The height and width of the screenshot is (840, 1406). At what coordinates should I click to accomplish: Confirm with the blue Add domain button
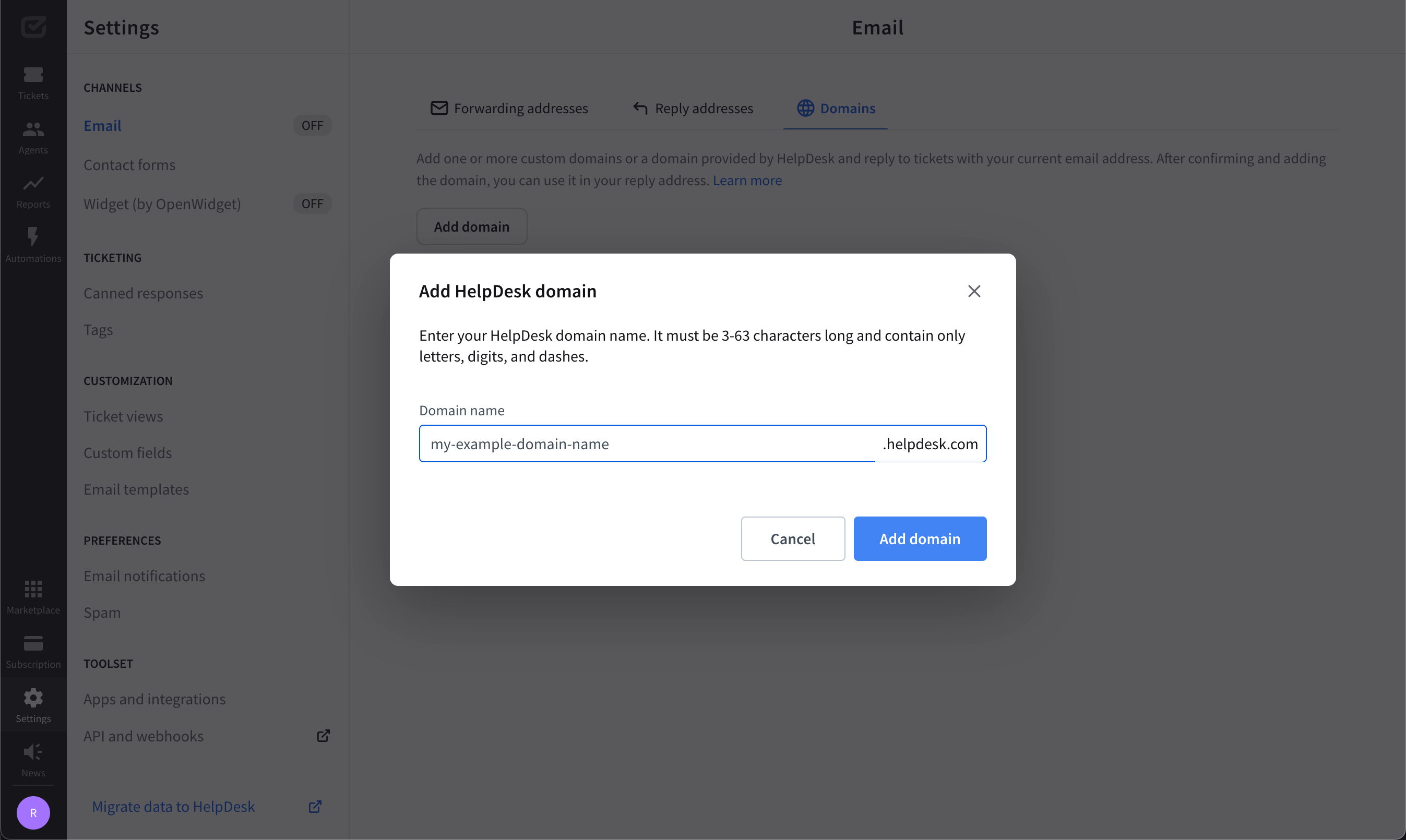[x=920, y=539]
